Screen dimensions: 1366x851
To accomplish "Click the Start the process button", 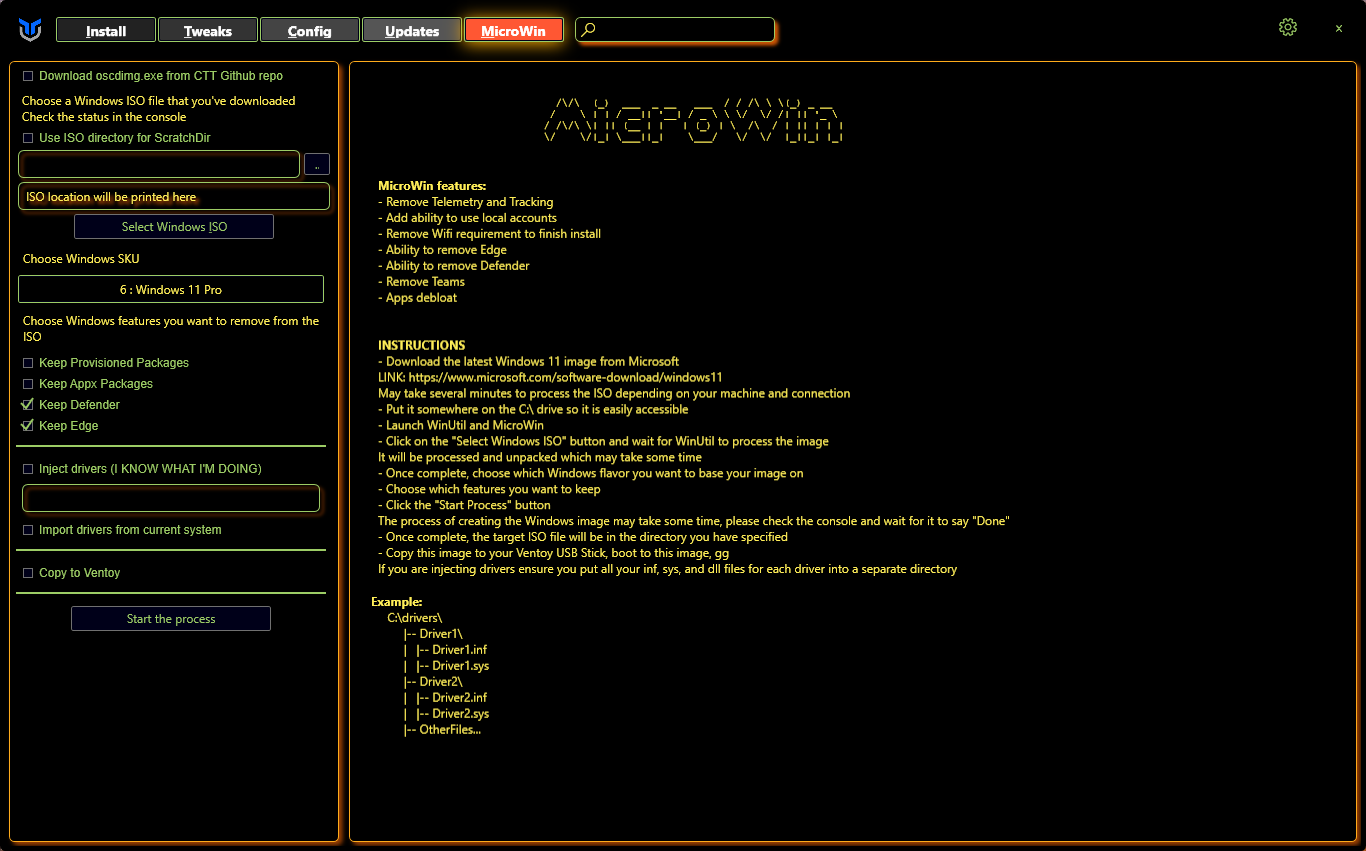I will (x=171, y=619).
